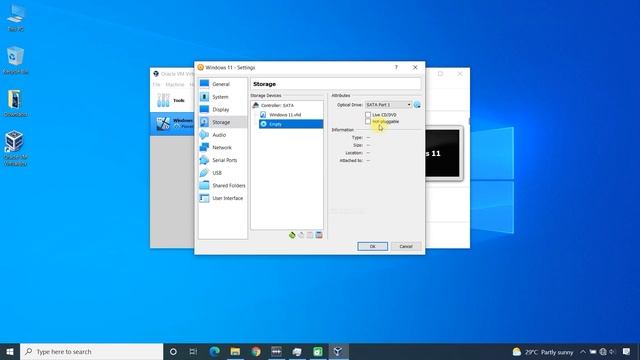Open the Recycle Bin desktop icon
The height and width of the screenshot is (360, 640).
[16, 60]
